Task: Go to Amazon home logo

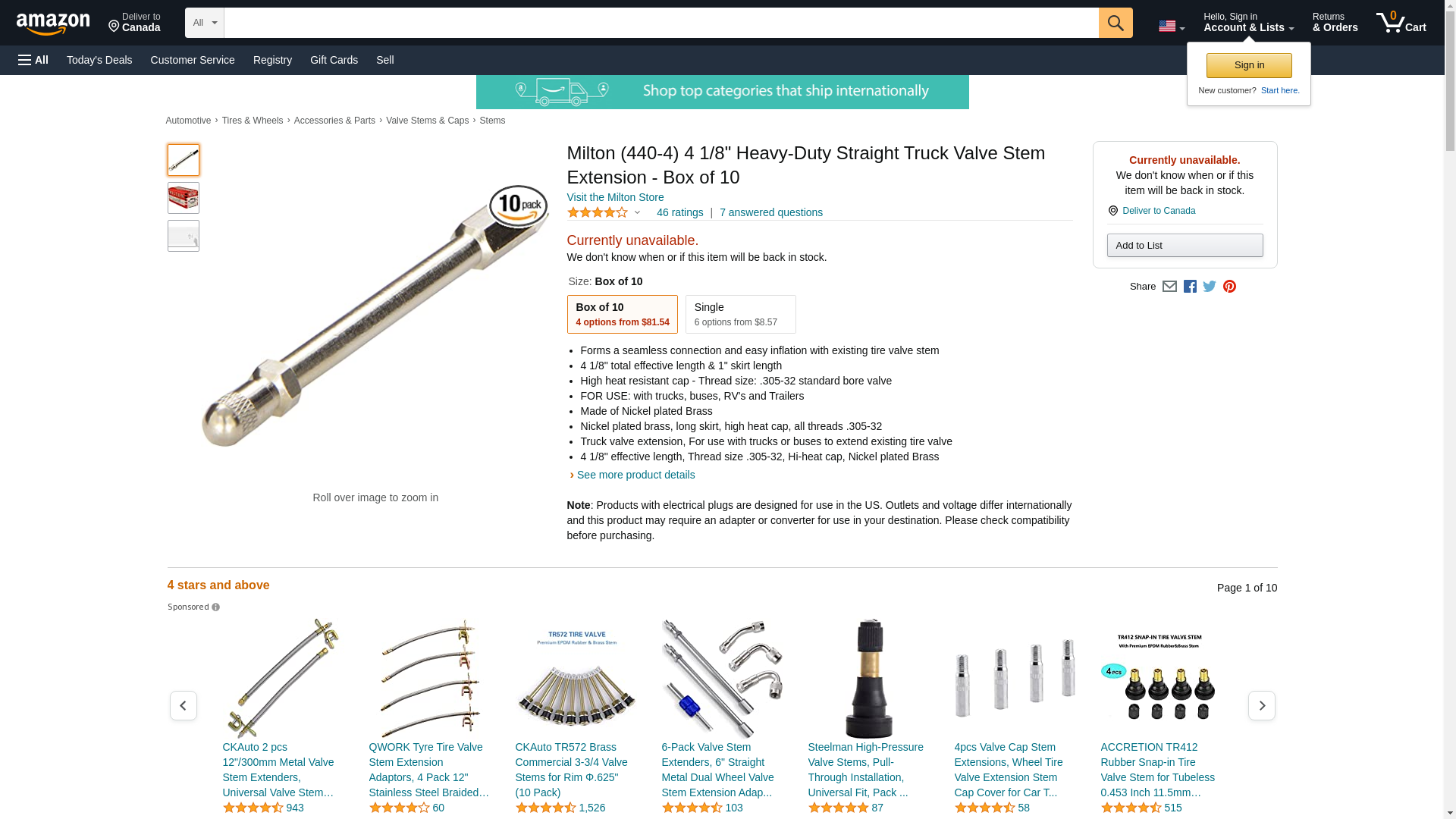Action: (x=53, y=24)
